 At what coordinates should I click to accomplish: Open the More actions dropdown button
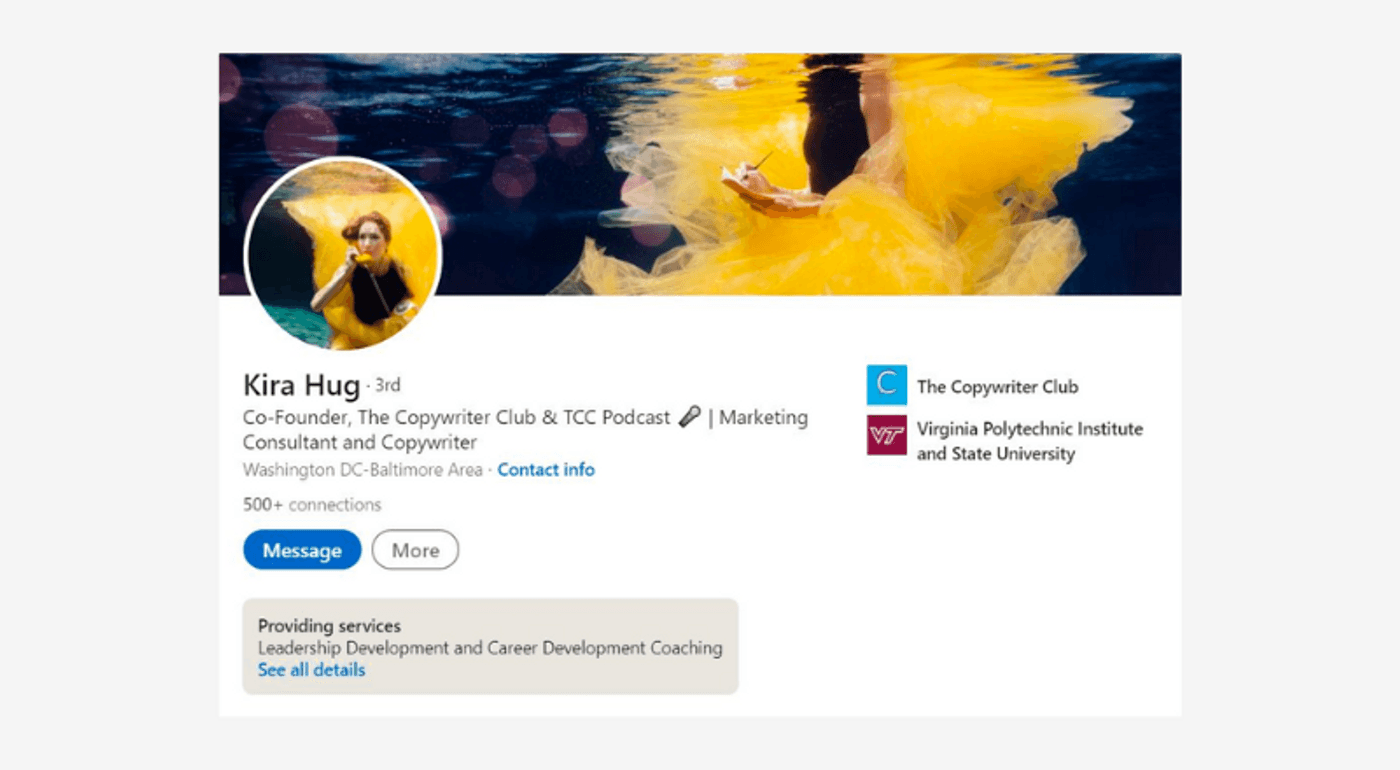click(415, 550)
